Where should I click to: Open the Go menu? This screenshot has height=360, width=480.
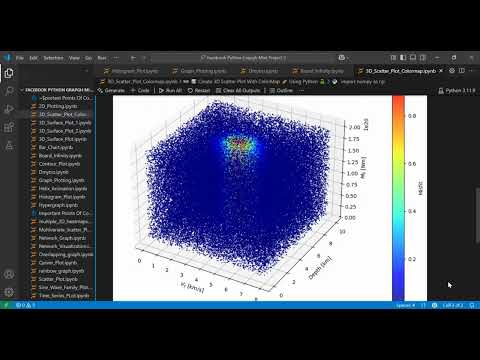click(88, 58)
